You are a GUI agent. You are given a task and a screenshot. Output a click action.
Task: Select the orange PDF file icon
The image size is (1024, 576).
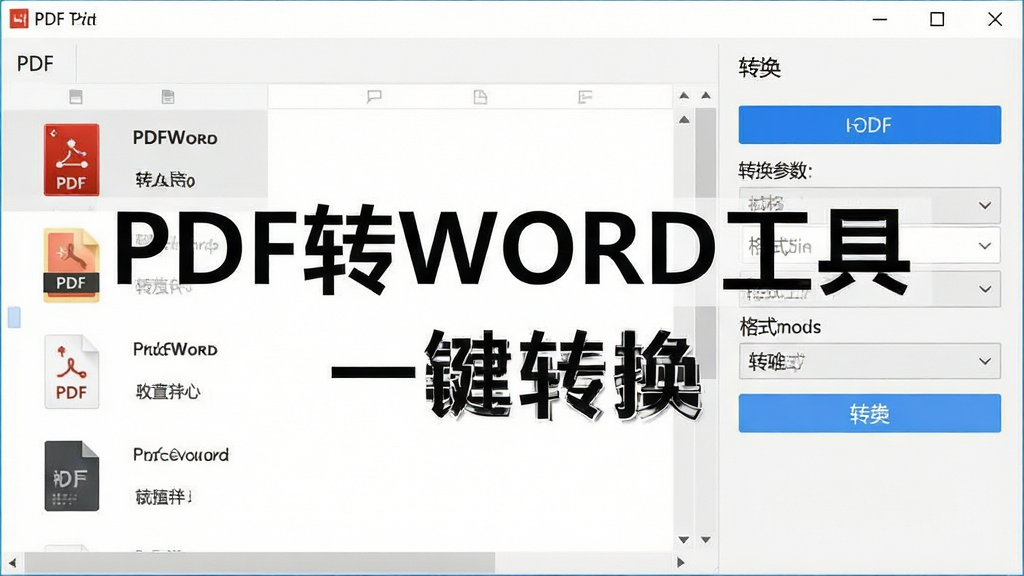click(x=71, y=264)
